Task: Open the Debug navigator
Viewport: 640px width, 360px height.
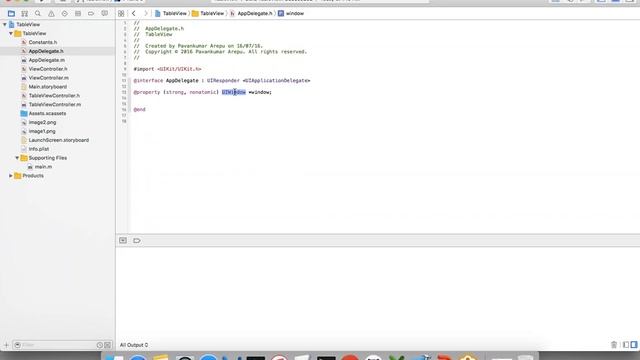Action: pos(78,13)
